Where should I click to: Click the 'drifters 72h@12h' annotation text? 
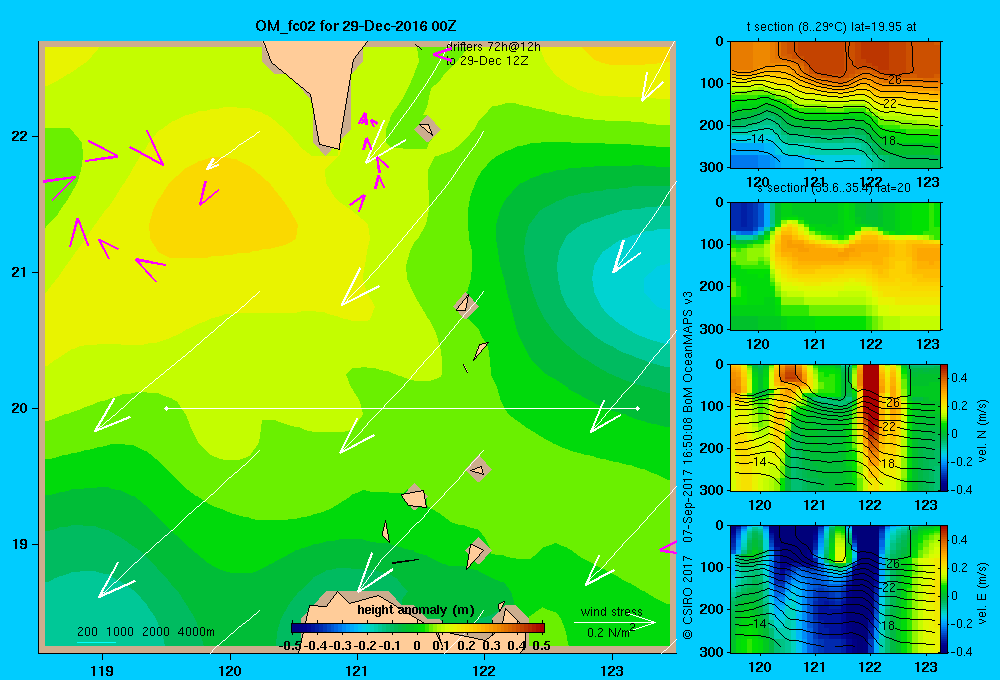tap(494, 47)
